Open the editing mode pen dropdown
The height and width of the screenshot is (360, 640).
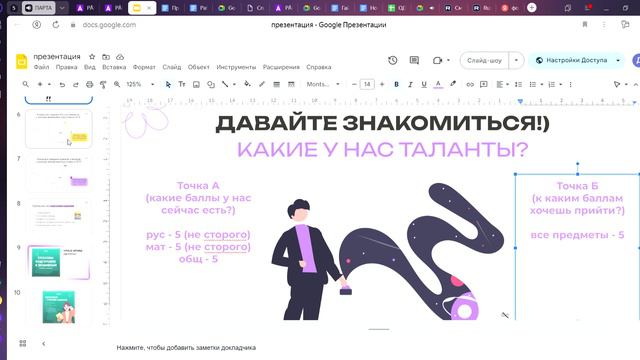(620, 84)
